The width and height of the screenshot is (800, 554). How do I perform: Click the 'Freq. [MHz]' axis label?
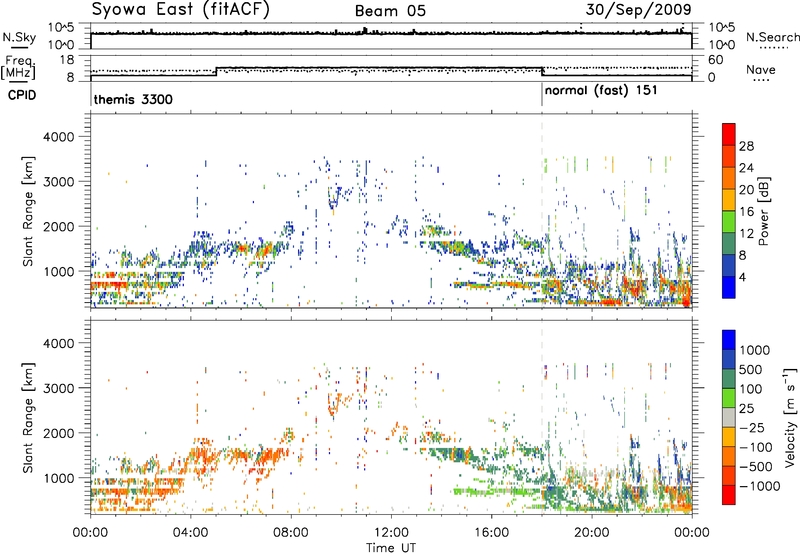pos(19,68)
